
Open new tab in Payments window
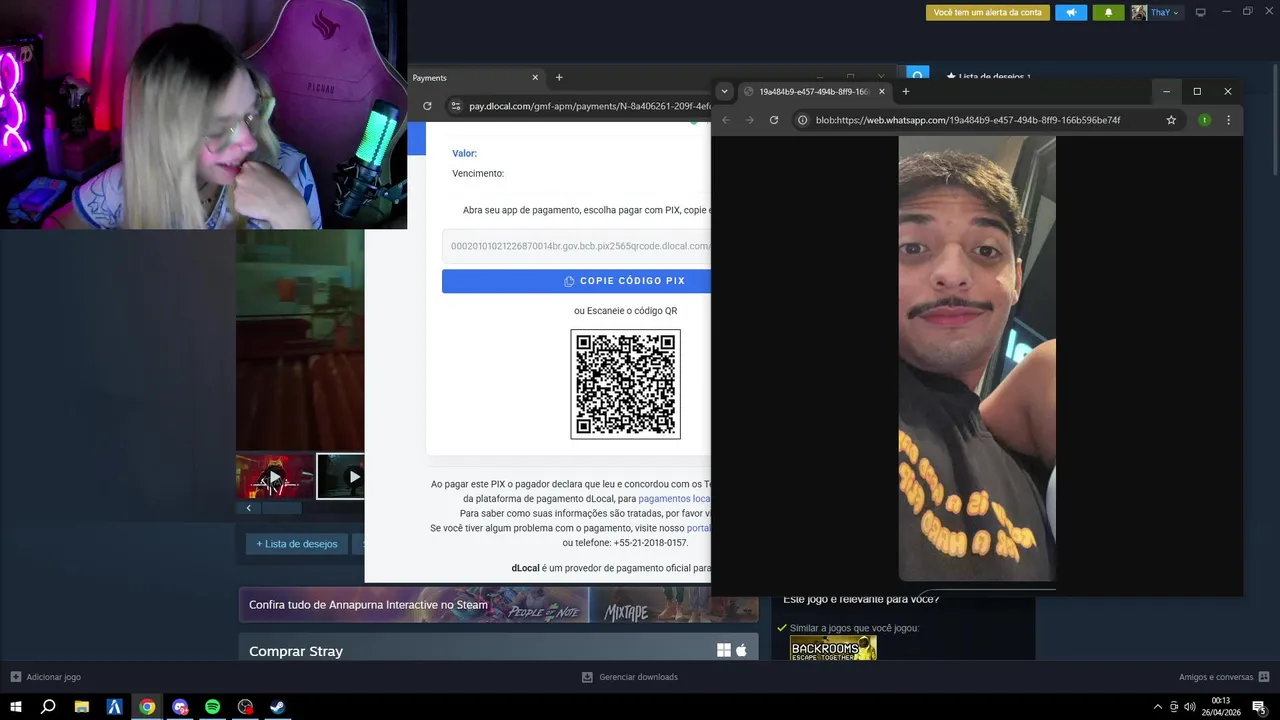(x=559, y=78)
